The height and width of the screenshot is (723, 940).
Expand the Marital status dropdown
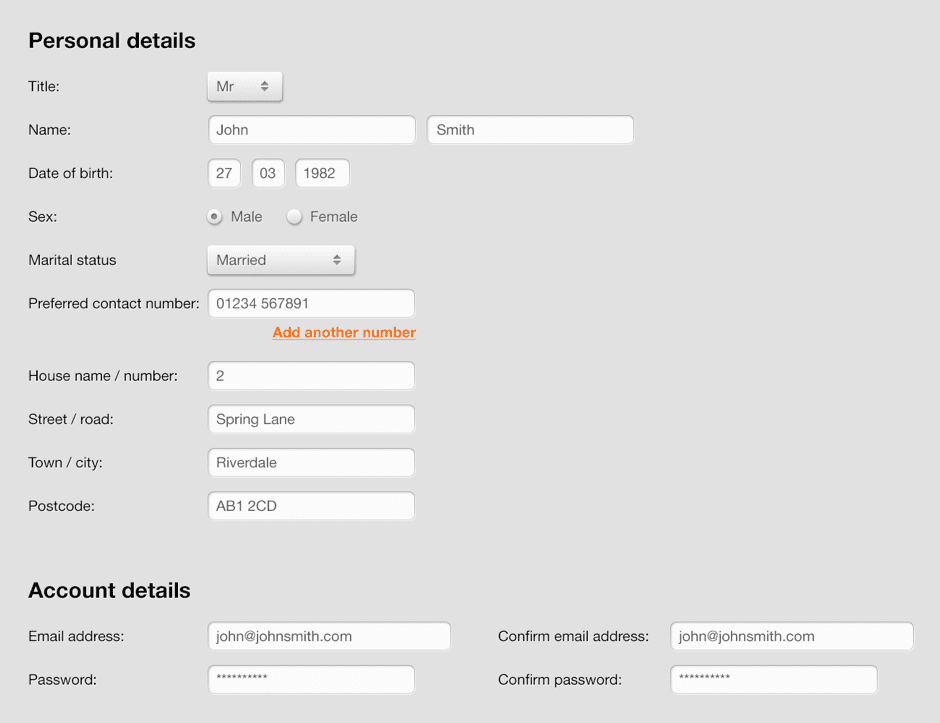(280, 260)
